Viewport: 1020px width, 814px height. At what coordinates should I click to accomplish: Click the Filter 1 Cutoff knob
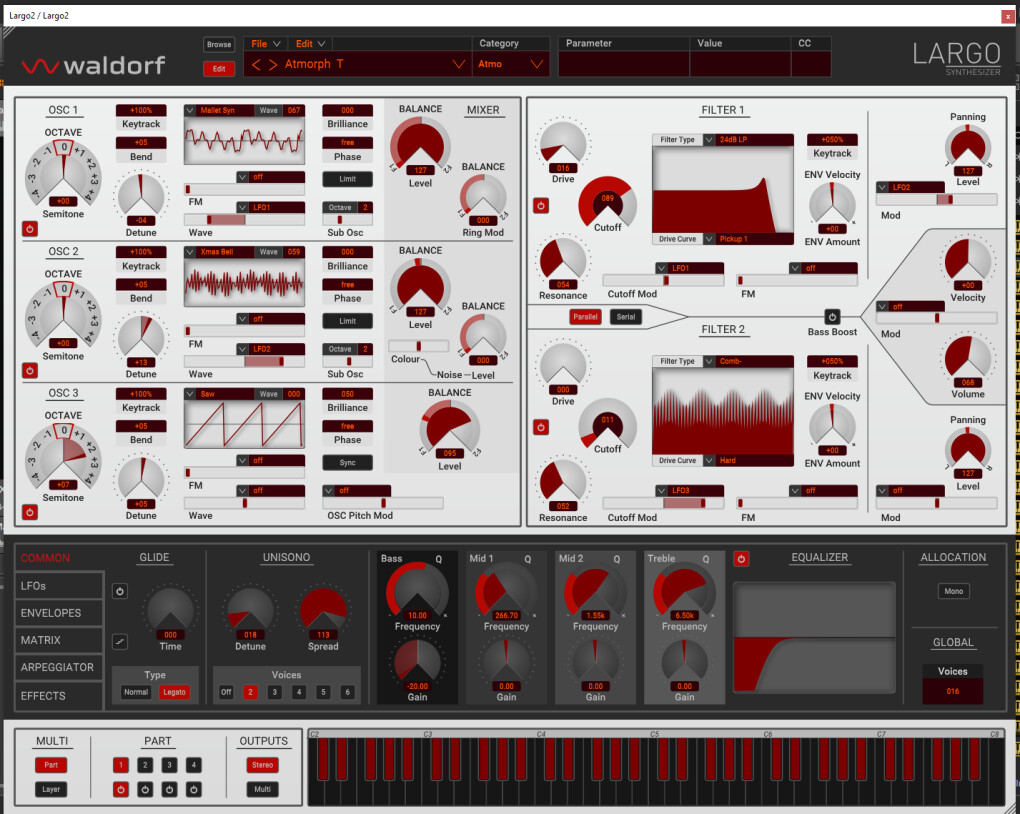(608, 202)
